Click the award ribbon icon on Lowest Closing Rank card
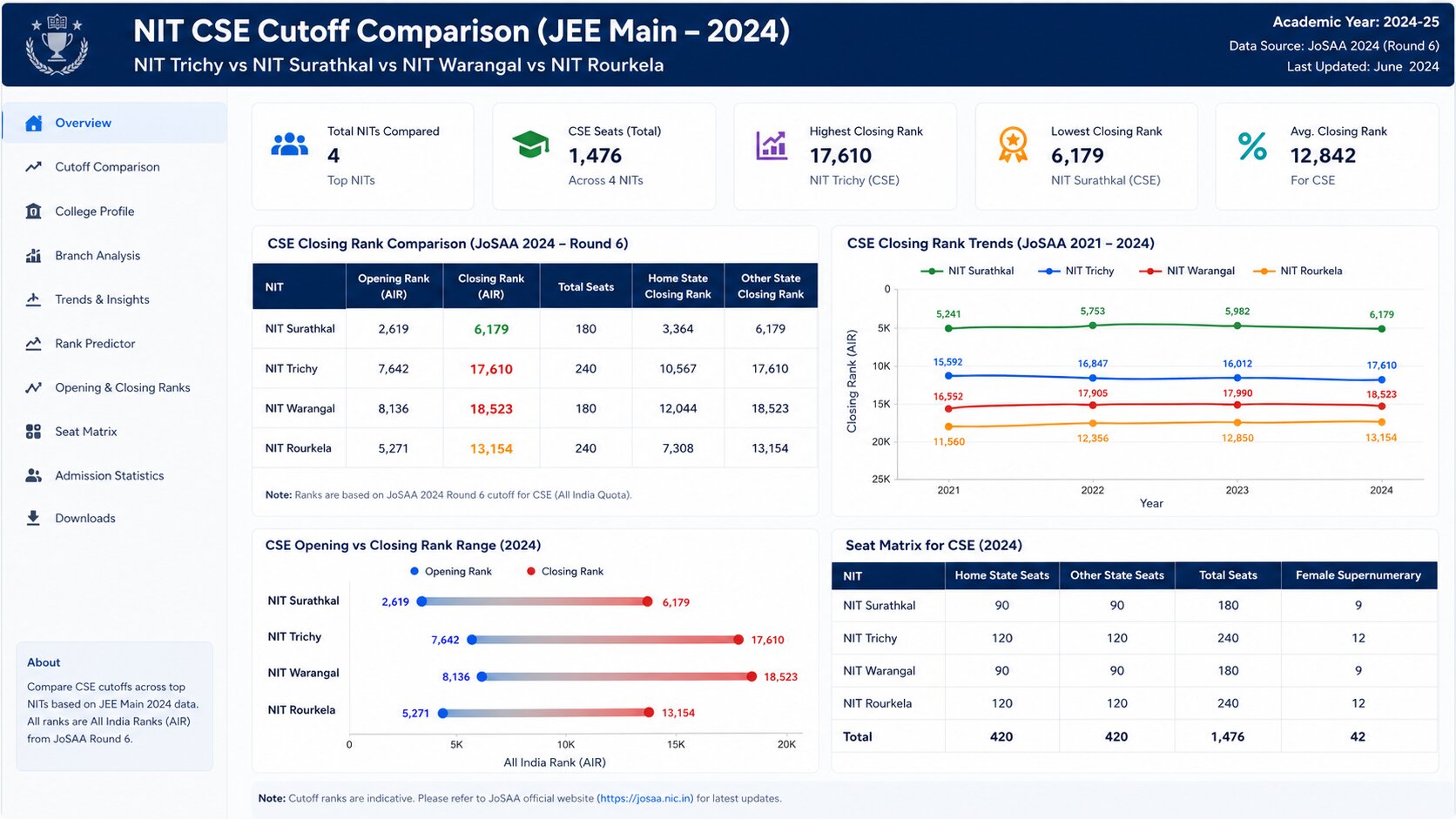Screen dimensions: 1456x819 1013,144
